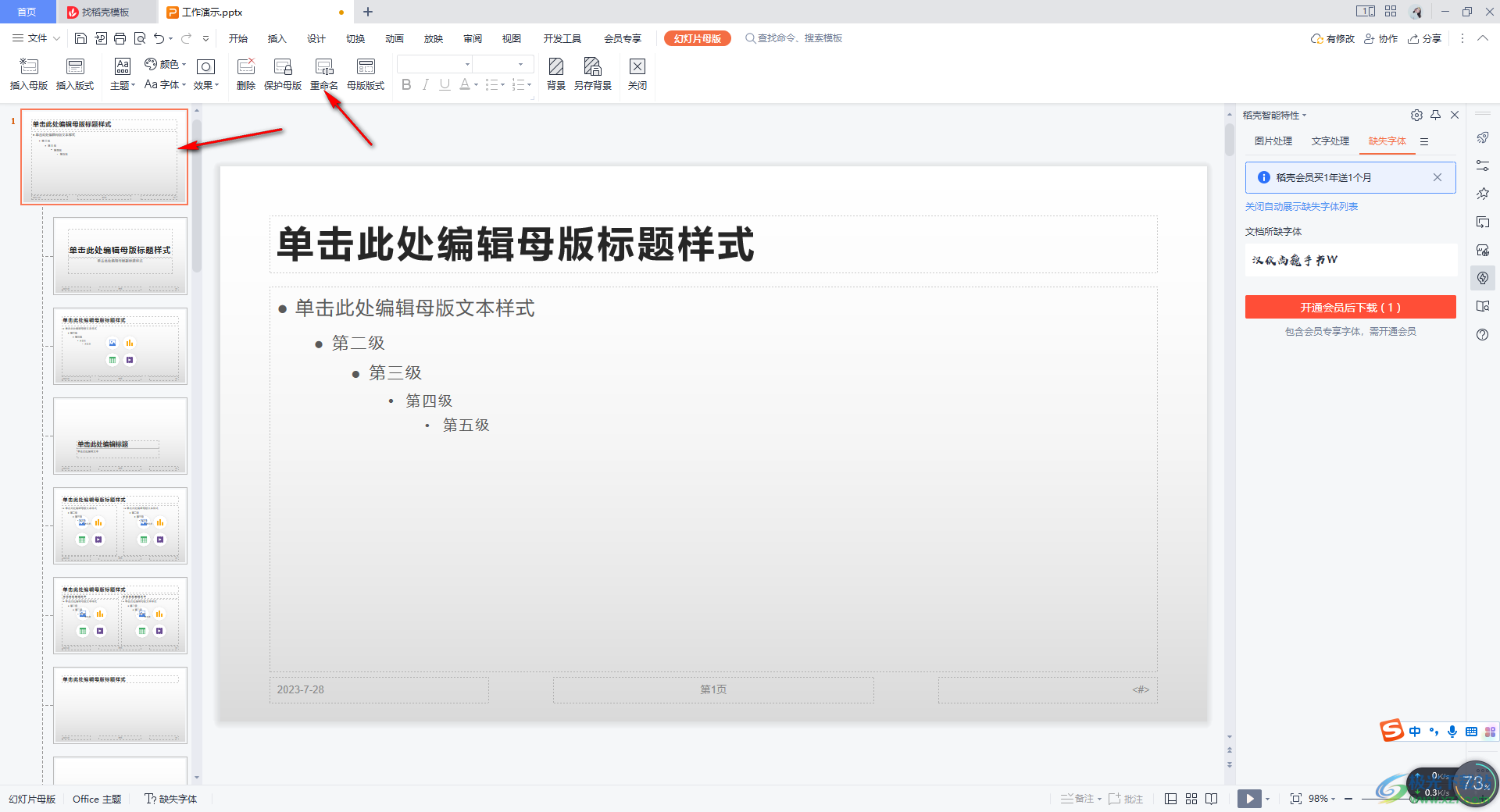The image size is (1500, 812).
Task: Expand the font name combo box
Action: pyautogui.click(x=468, y=64)
